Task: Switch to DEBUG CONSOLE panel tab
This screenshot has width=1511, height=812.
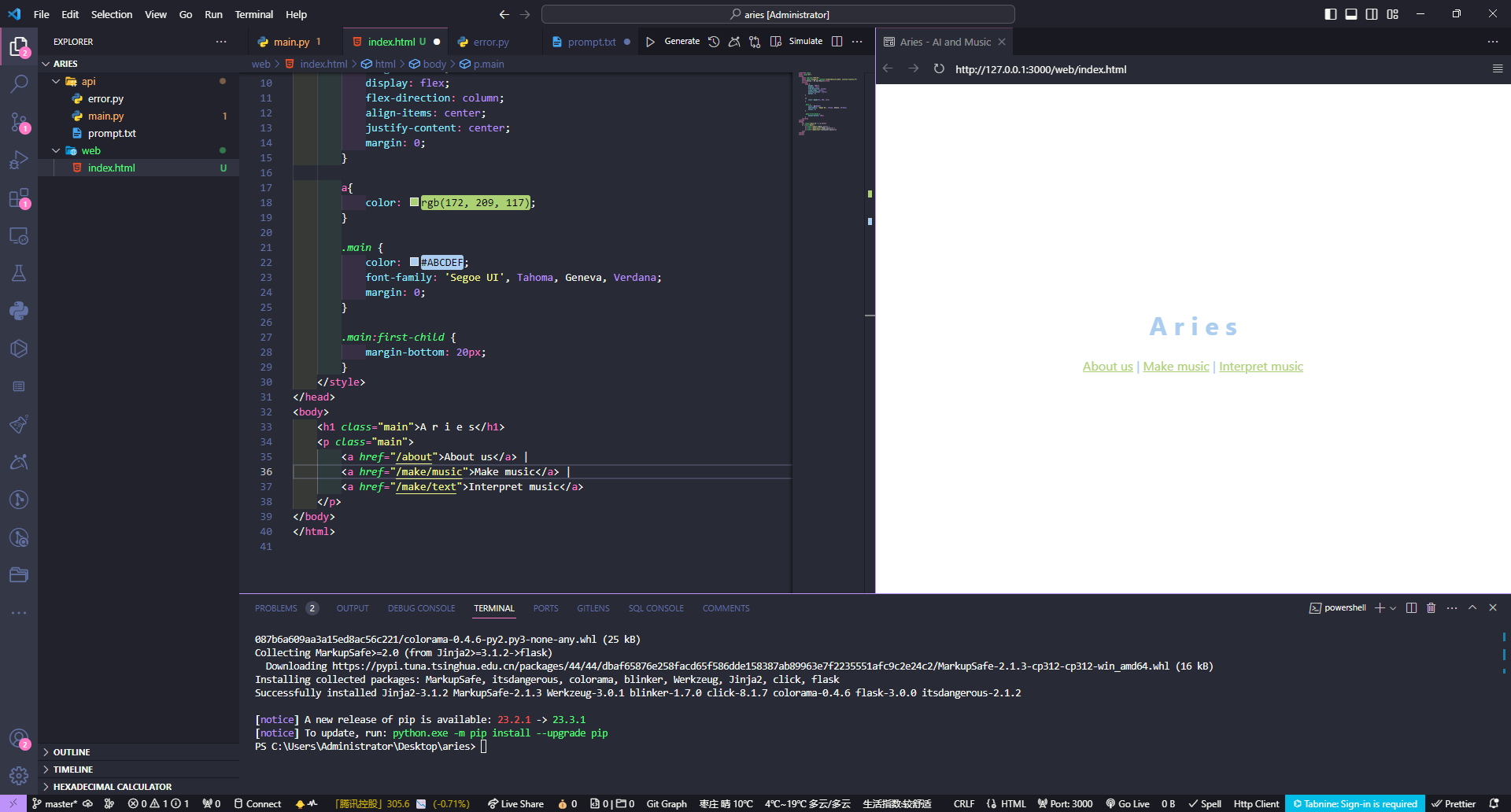Action: click(x=421, y=608)
